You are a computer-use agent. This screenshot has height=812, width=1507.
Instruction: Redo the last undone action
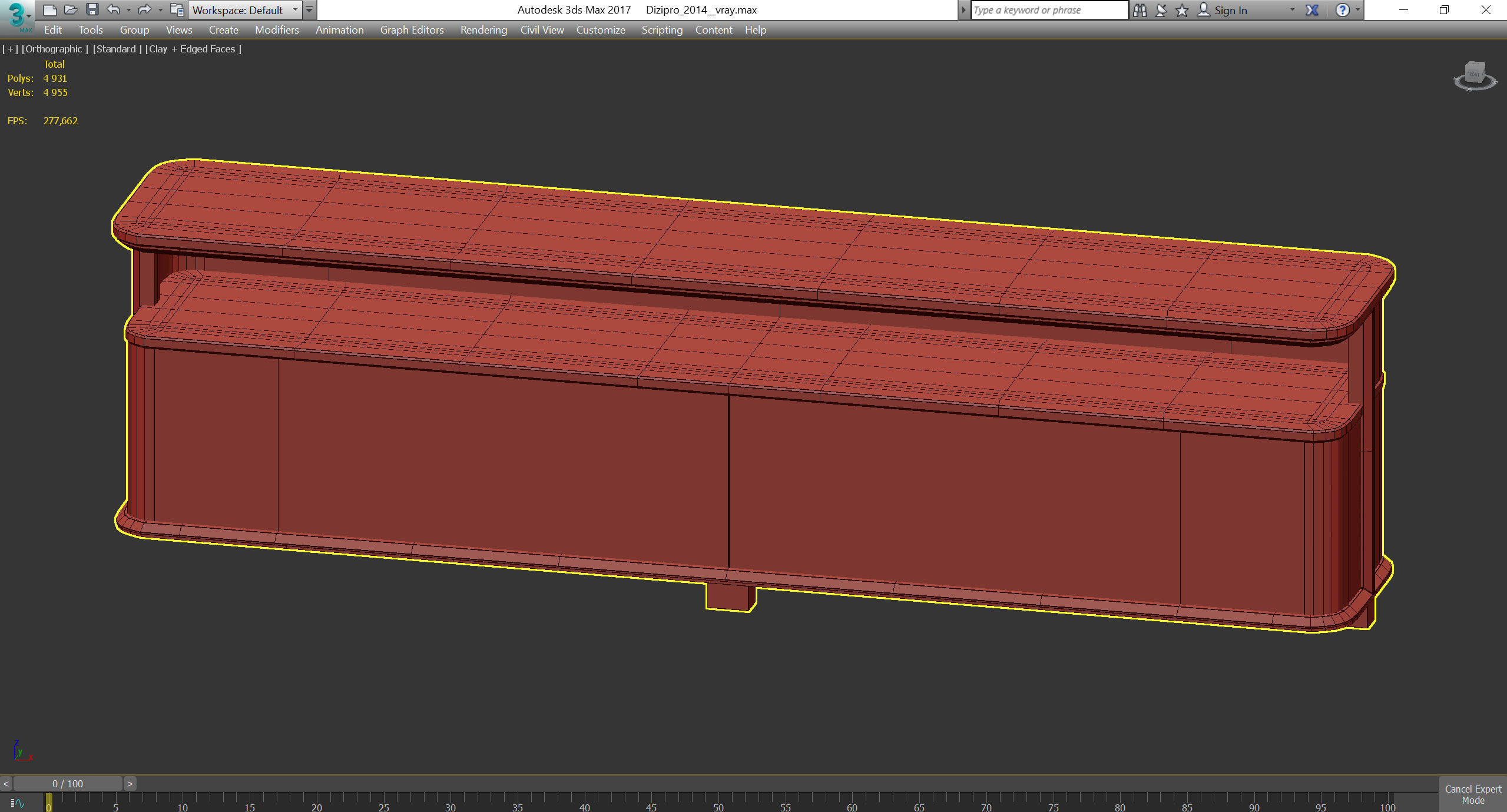[x=144, y=9]
